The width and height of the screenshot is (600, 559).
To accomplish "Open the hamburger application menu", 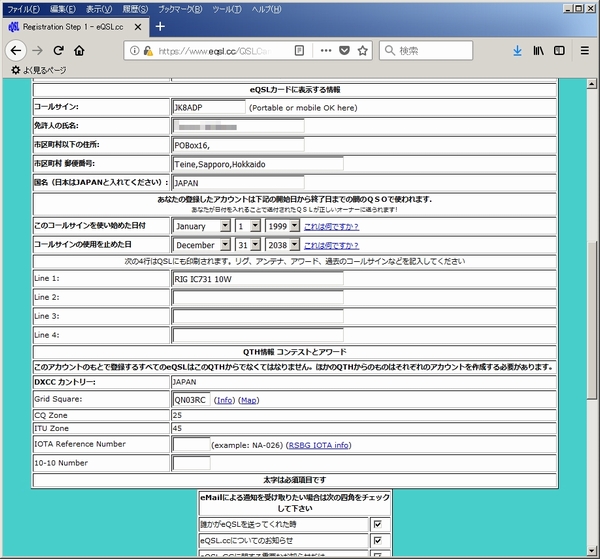I will [x=585, y=51].
